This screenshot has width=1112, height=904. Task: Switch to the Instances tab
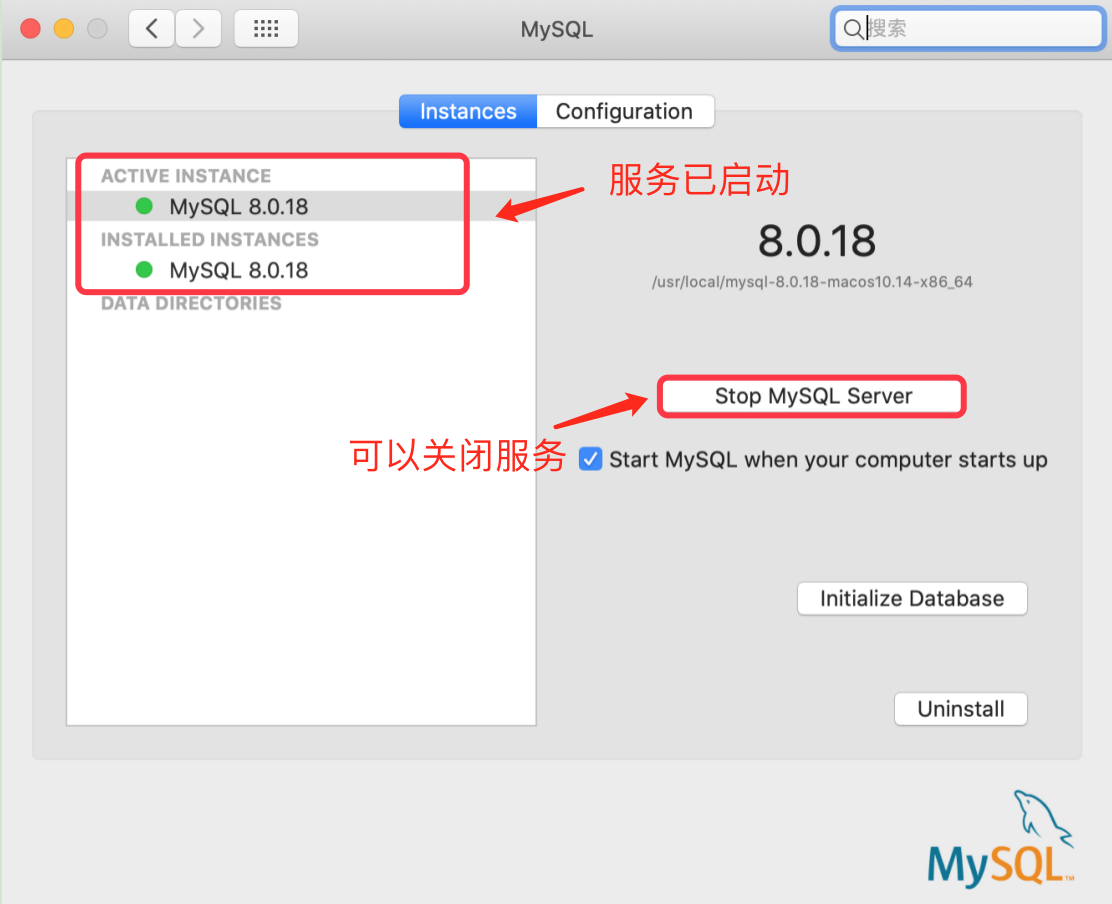tap(468, 111)
